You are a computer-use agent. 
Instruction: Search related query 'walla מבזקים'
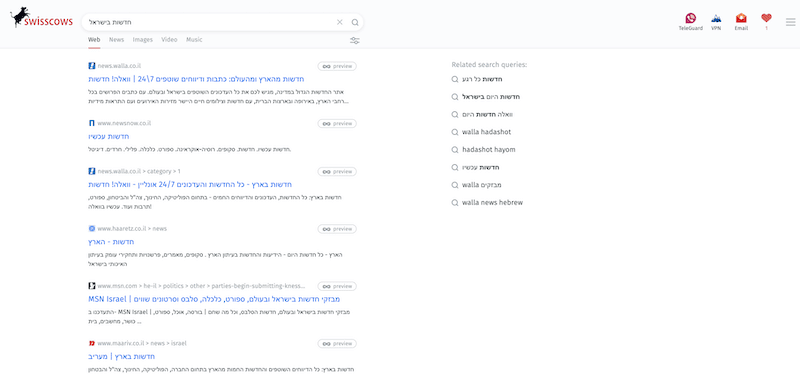click(x=482, y=185)
